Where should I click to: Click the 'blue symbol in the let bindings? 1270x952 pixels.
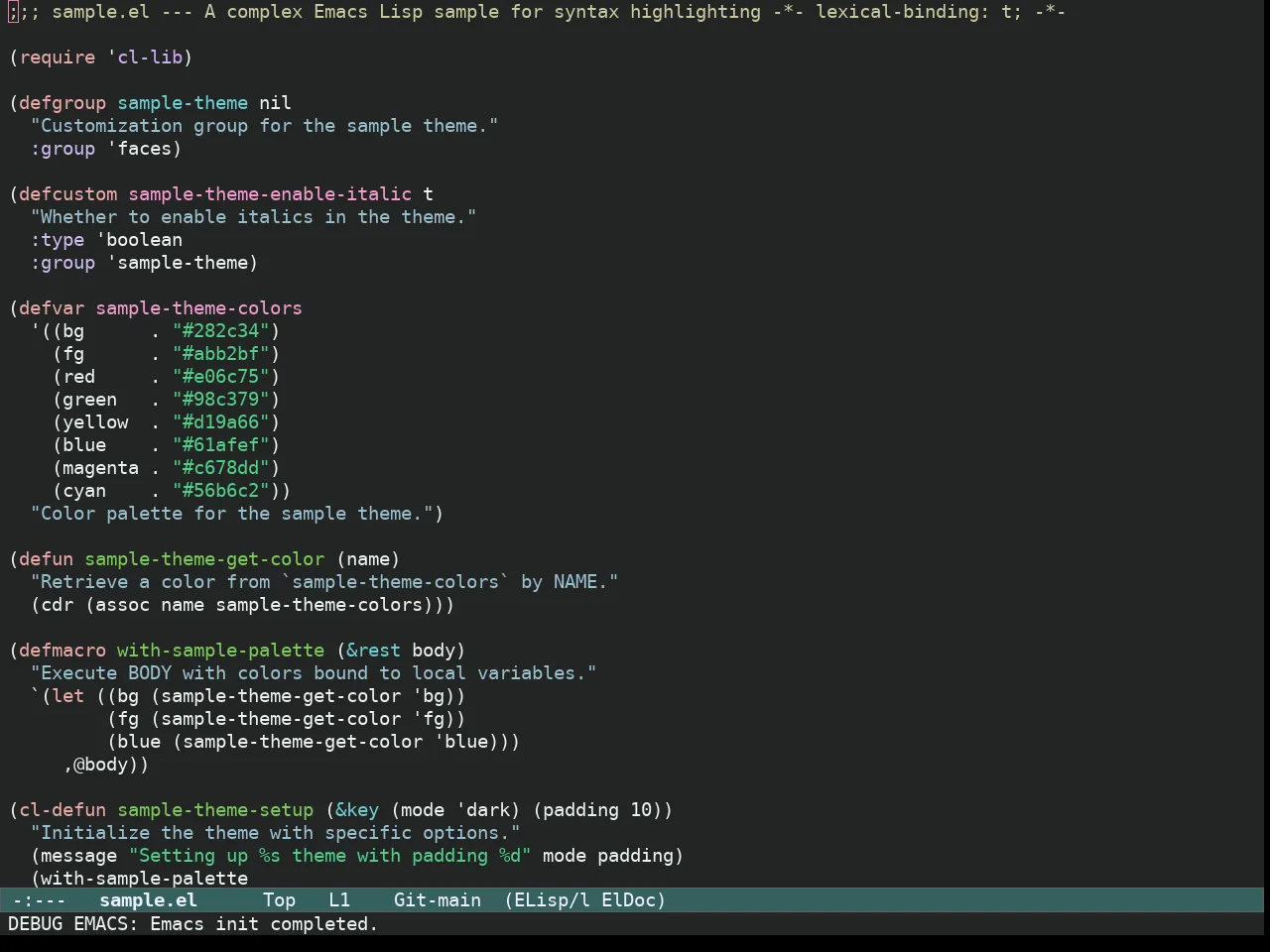461,742
